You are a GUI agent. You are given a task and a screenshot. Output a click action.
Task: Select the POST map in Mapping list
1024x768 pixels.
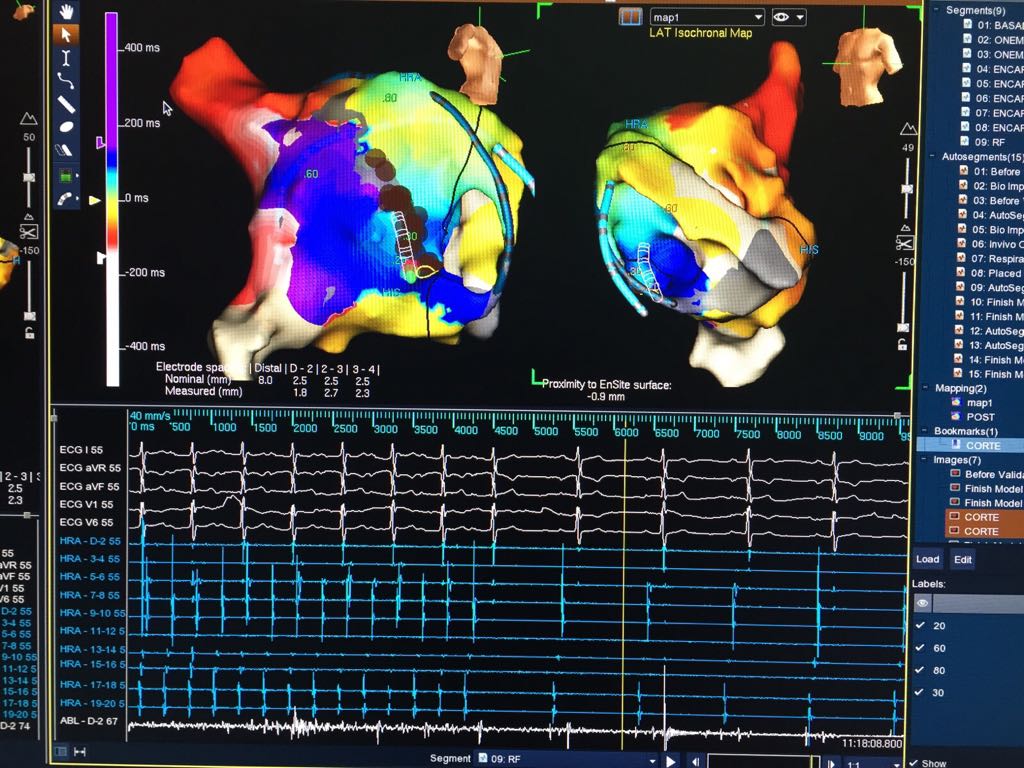tap(980, 416)
